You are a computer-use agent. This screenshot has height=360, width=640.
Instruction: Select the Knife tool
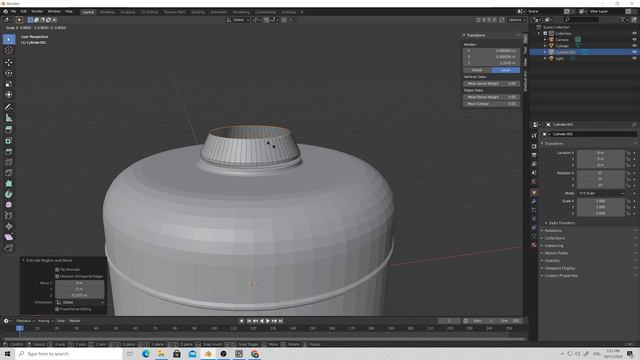(x=9, y=173)
